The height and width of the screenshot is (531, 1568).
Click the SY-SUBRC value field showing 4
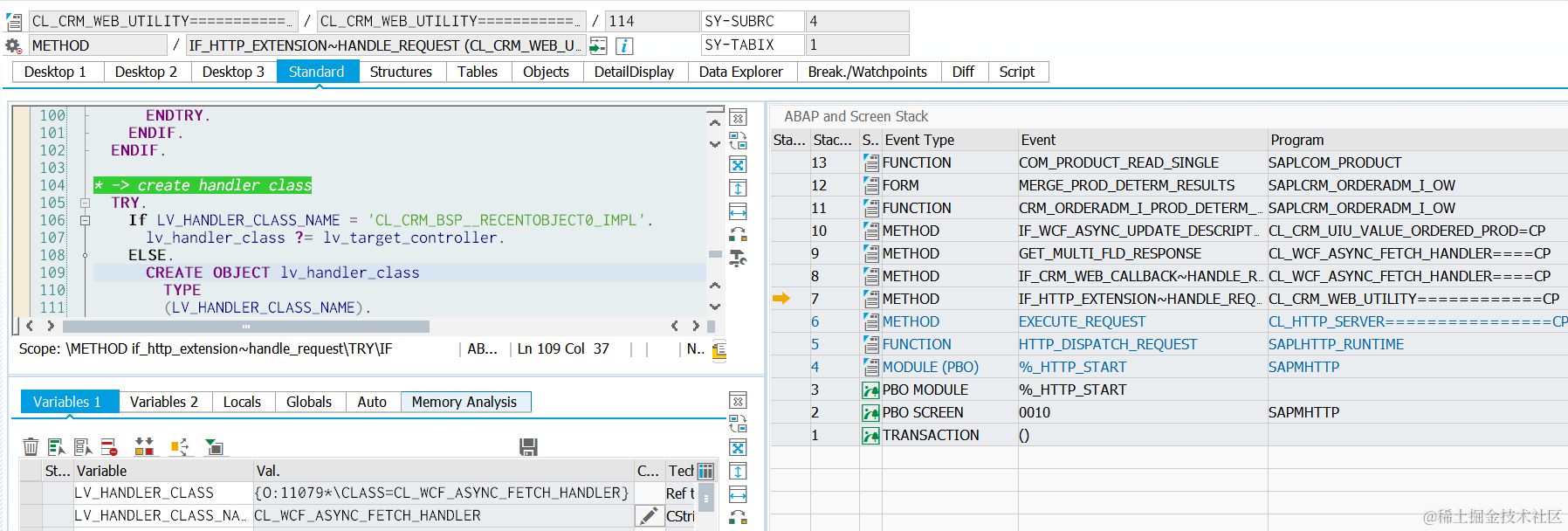point(856,21)
